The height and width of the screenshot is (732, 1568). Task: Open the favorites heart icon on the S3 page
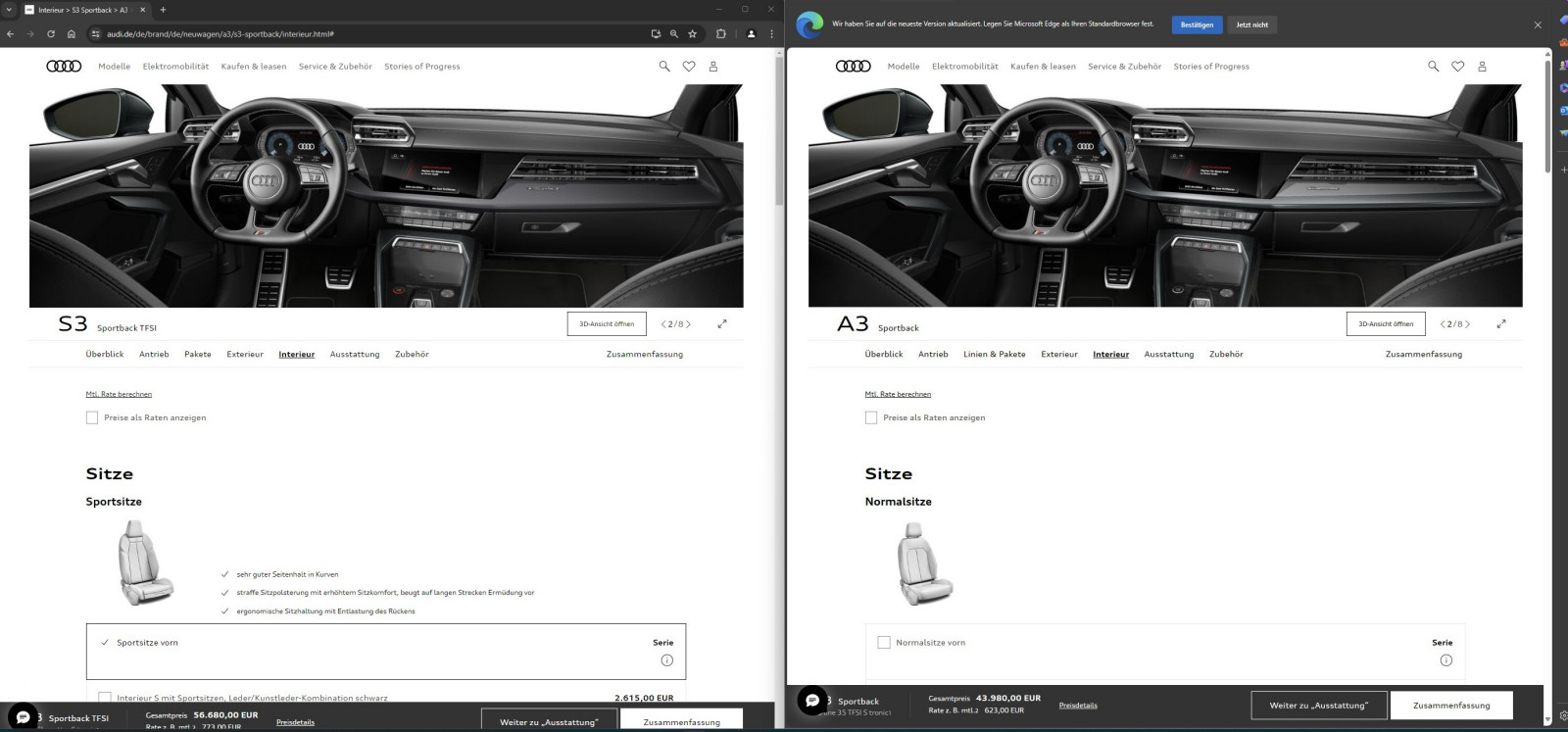tap(689, 66)
